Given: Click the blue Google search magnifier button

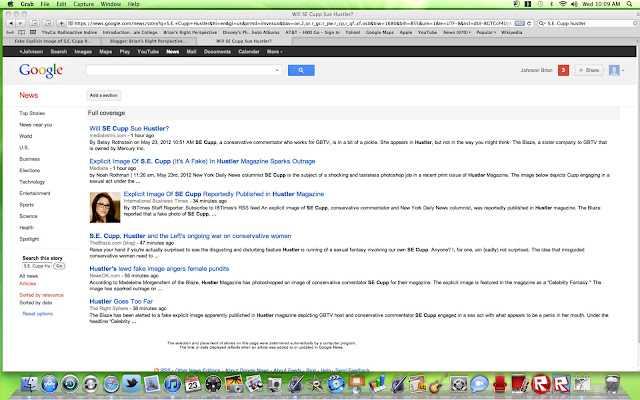Looking at the screenshot, I should [x=301, y=70].
